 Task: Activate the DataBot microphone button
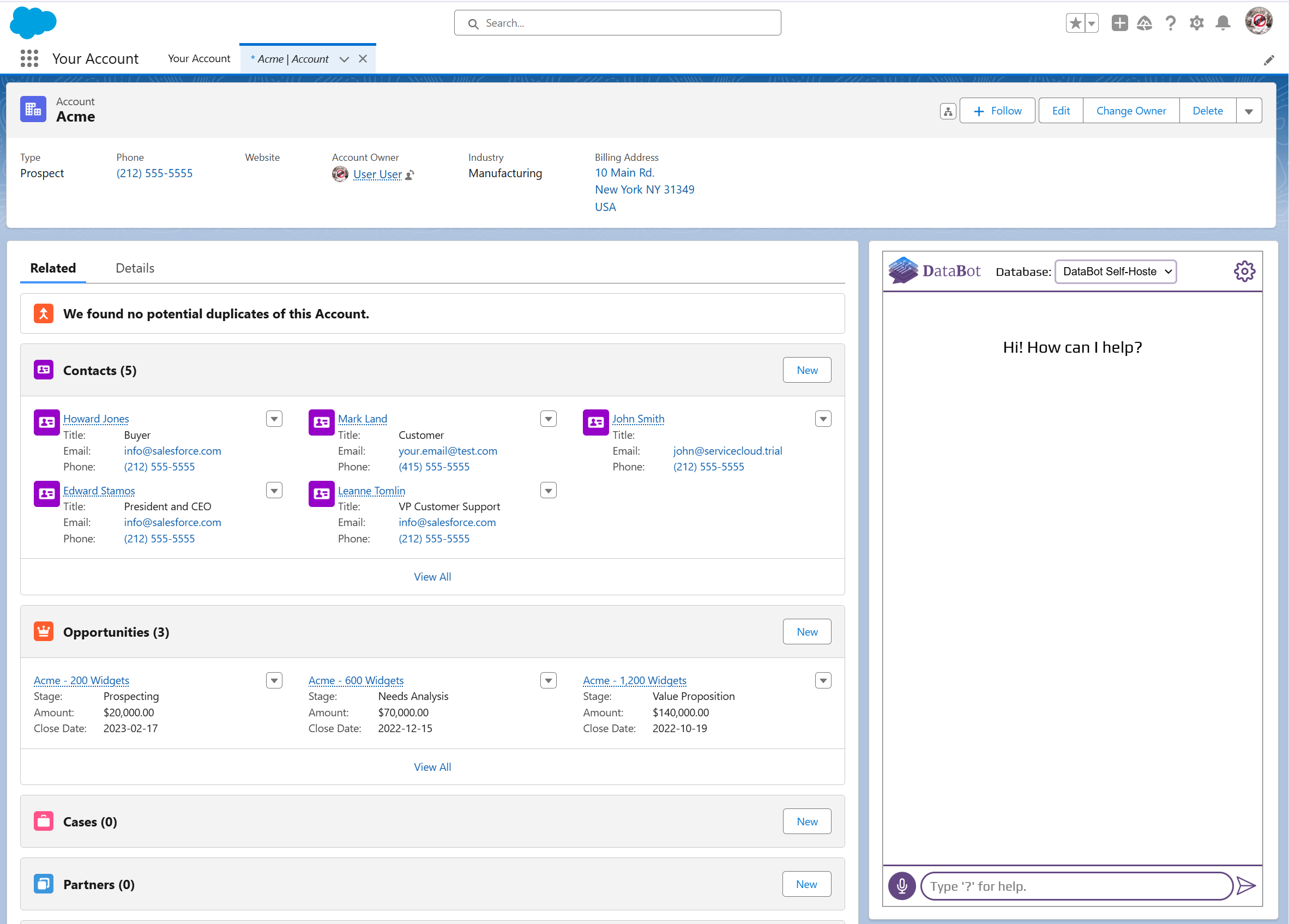(x=902, y=886)
